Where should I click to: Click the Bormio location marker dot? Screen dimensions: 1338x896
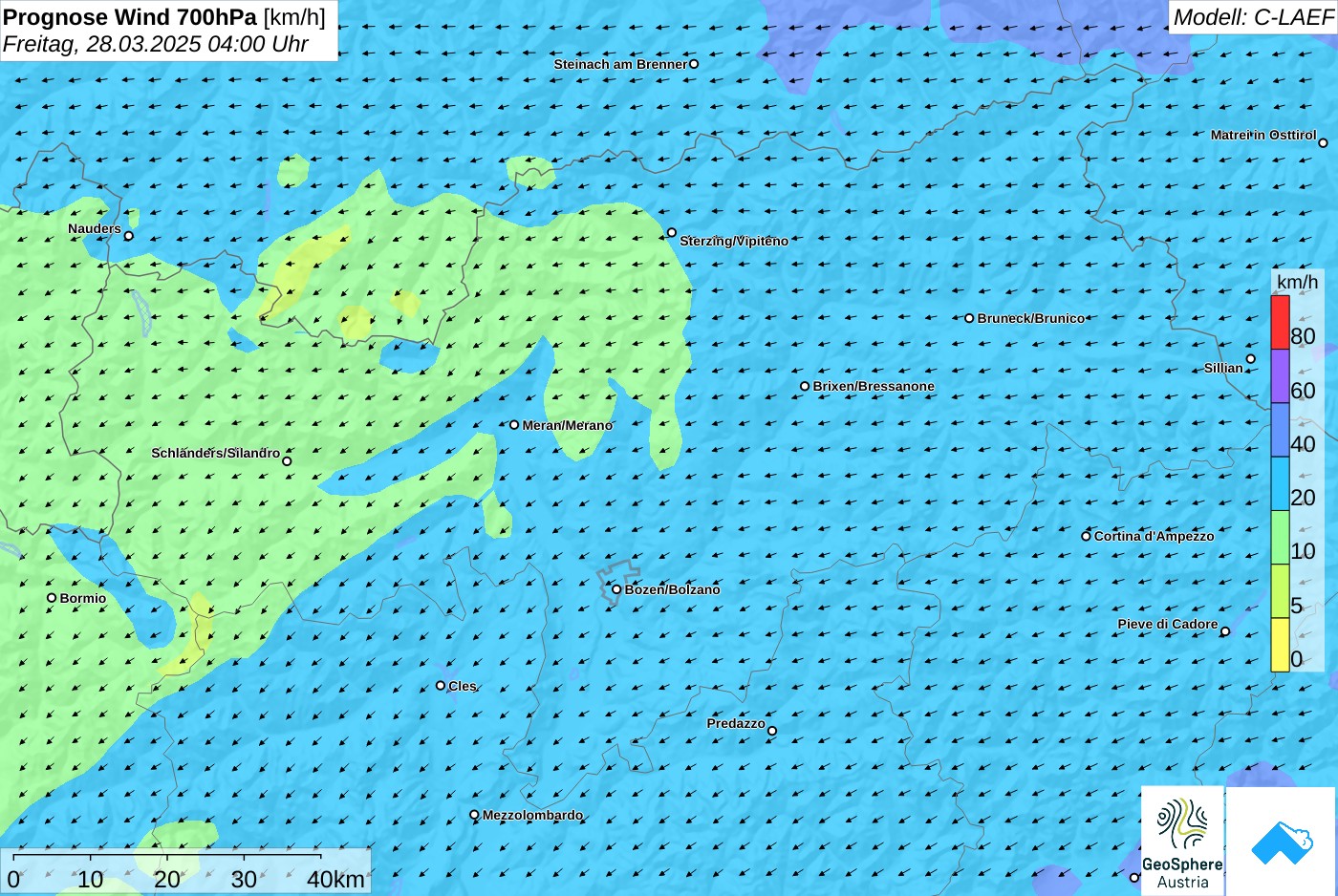pos(52,598)
